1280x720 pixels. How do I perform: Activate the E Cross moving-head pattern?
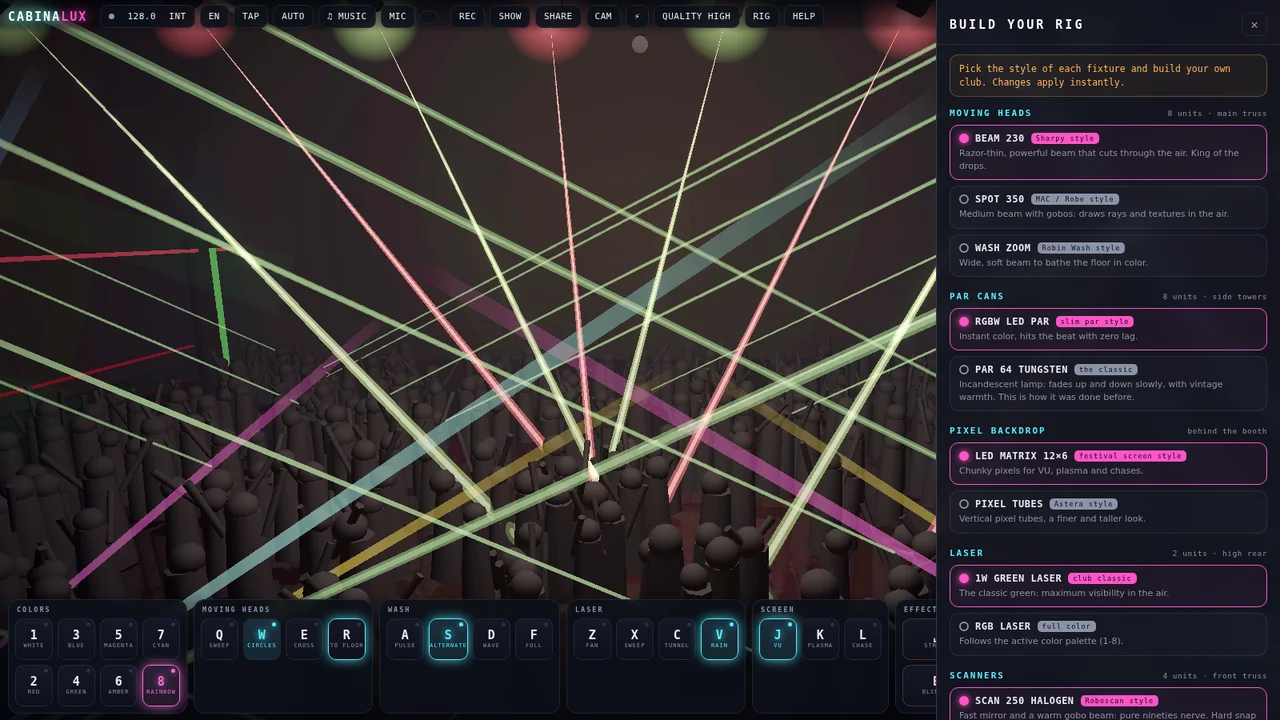[304, 639]
